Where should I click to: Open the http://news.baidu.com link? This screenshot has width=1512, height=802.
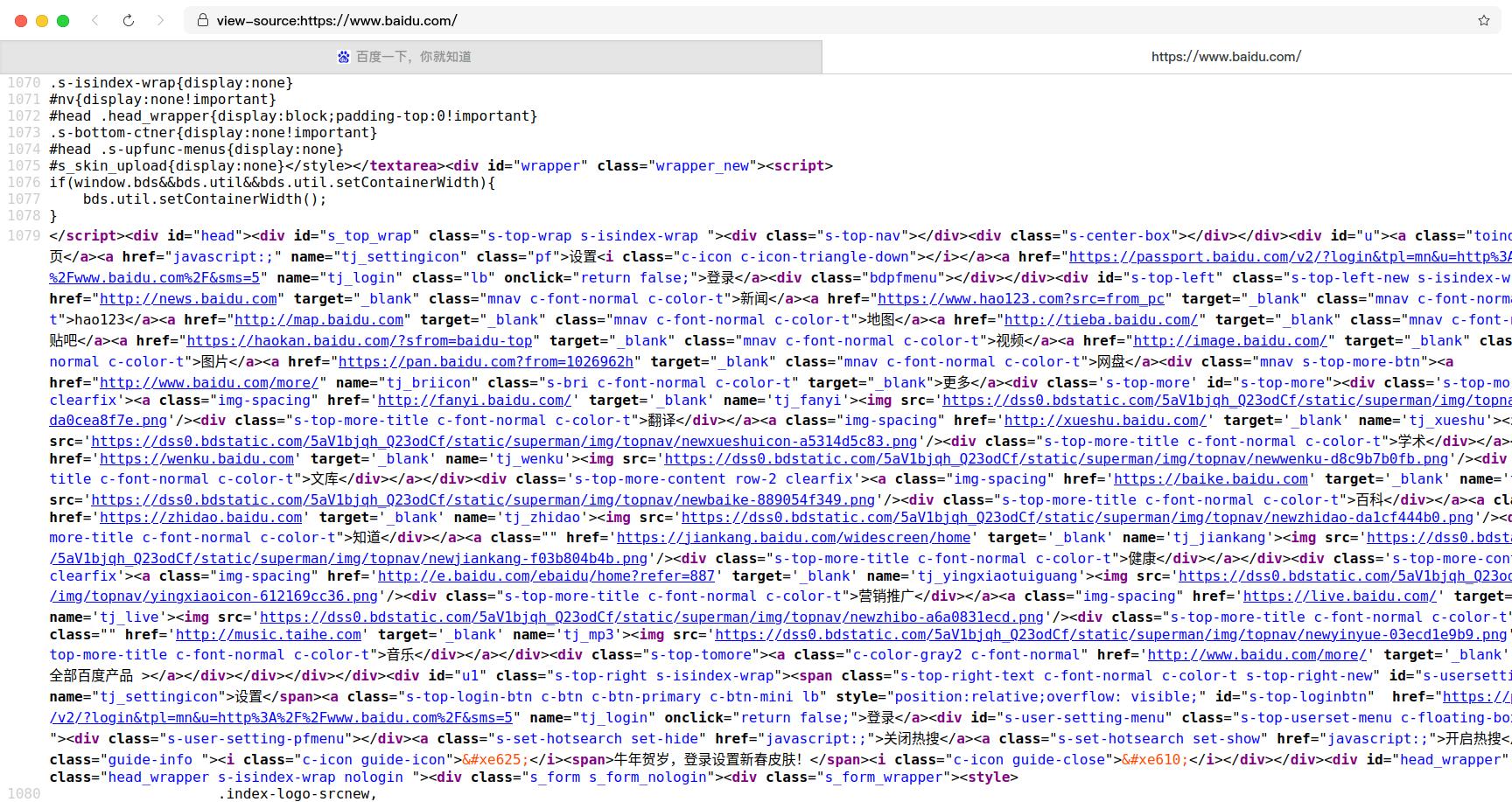click(188, 298)
